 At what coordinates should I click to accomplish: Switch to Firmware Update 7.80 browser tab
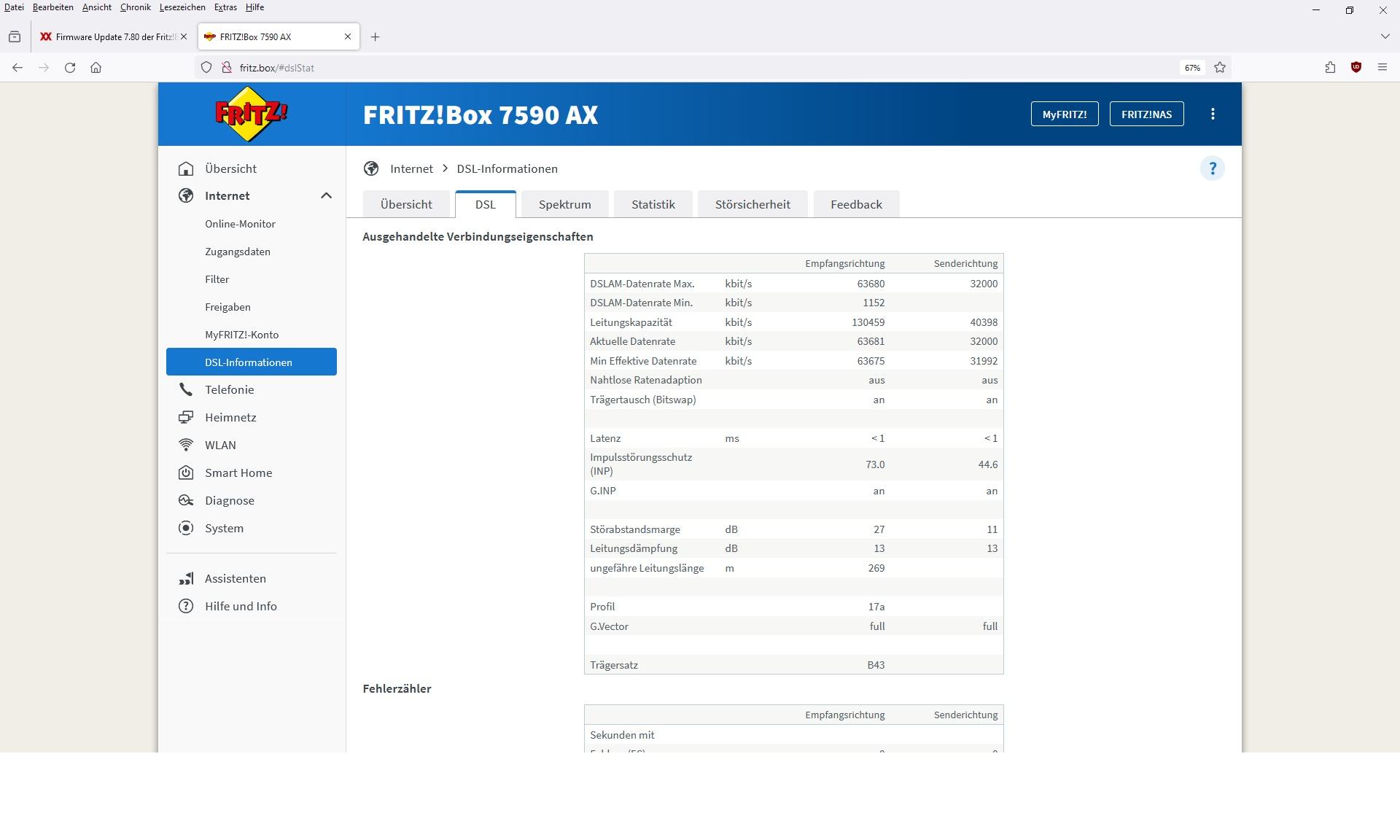coord(113,36)
